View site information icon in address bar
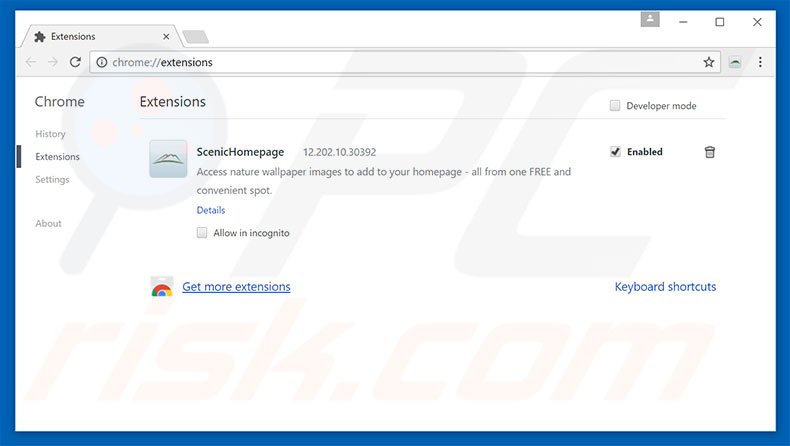This screenshot has height=446, width=790. pos(102,62)
